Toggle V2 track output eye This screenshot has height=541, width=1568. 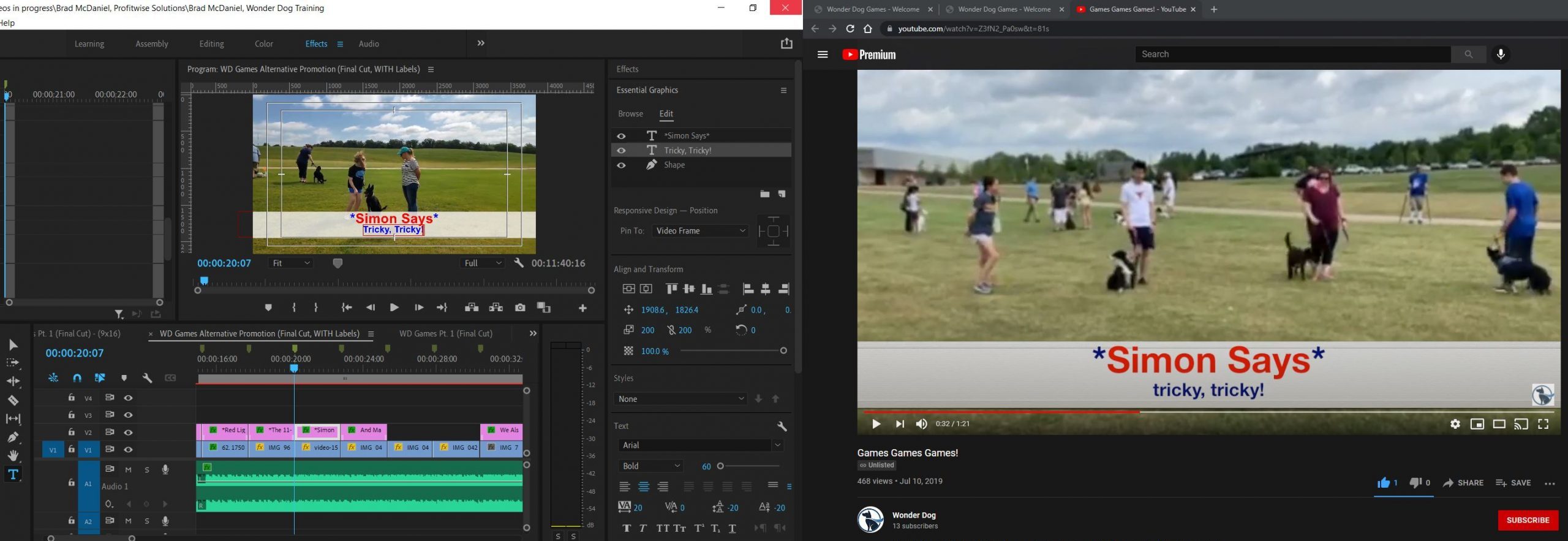coord(128,432)
